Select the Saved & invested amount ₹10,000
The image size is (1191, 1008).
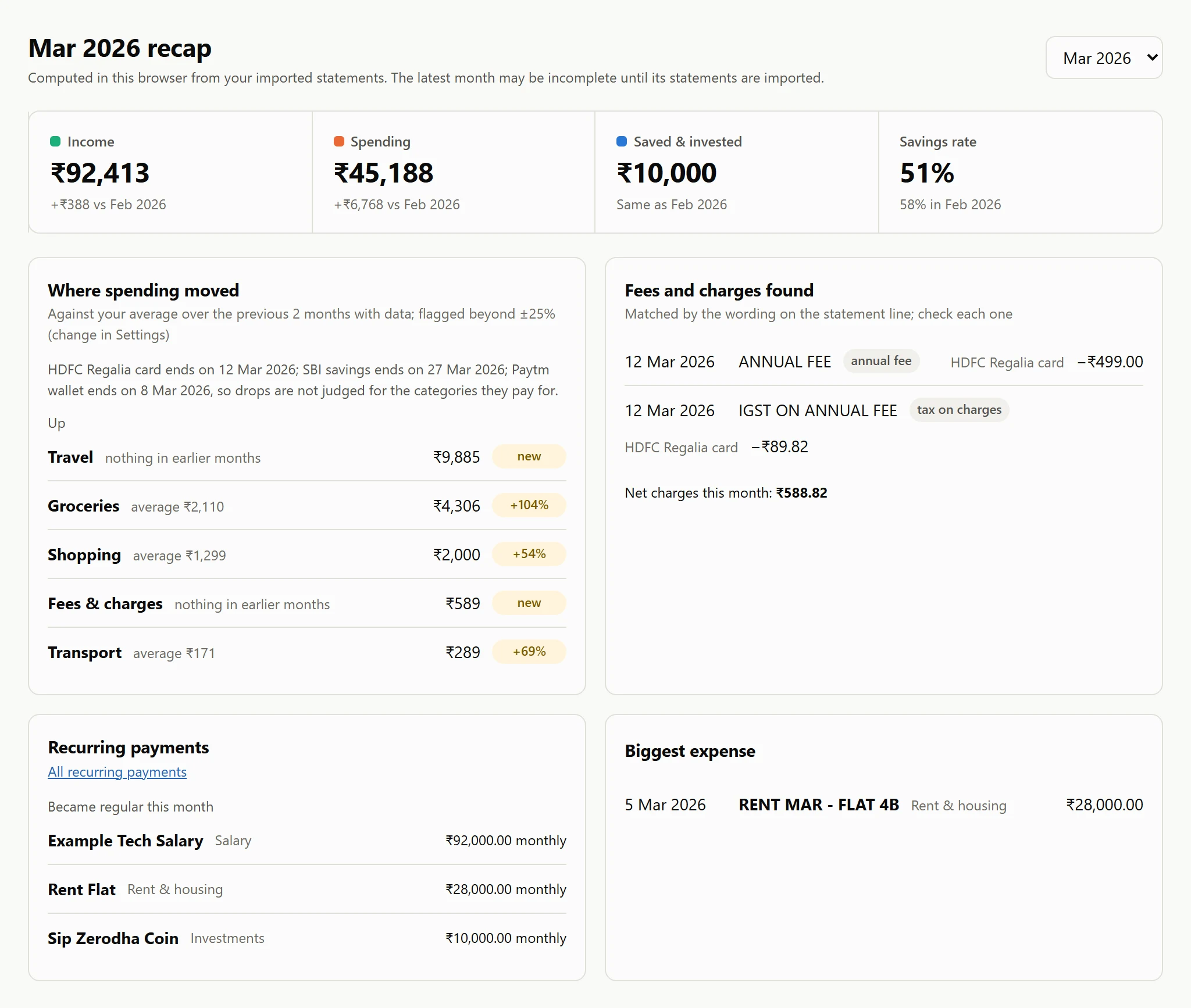[x=666, y=173]
